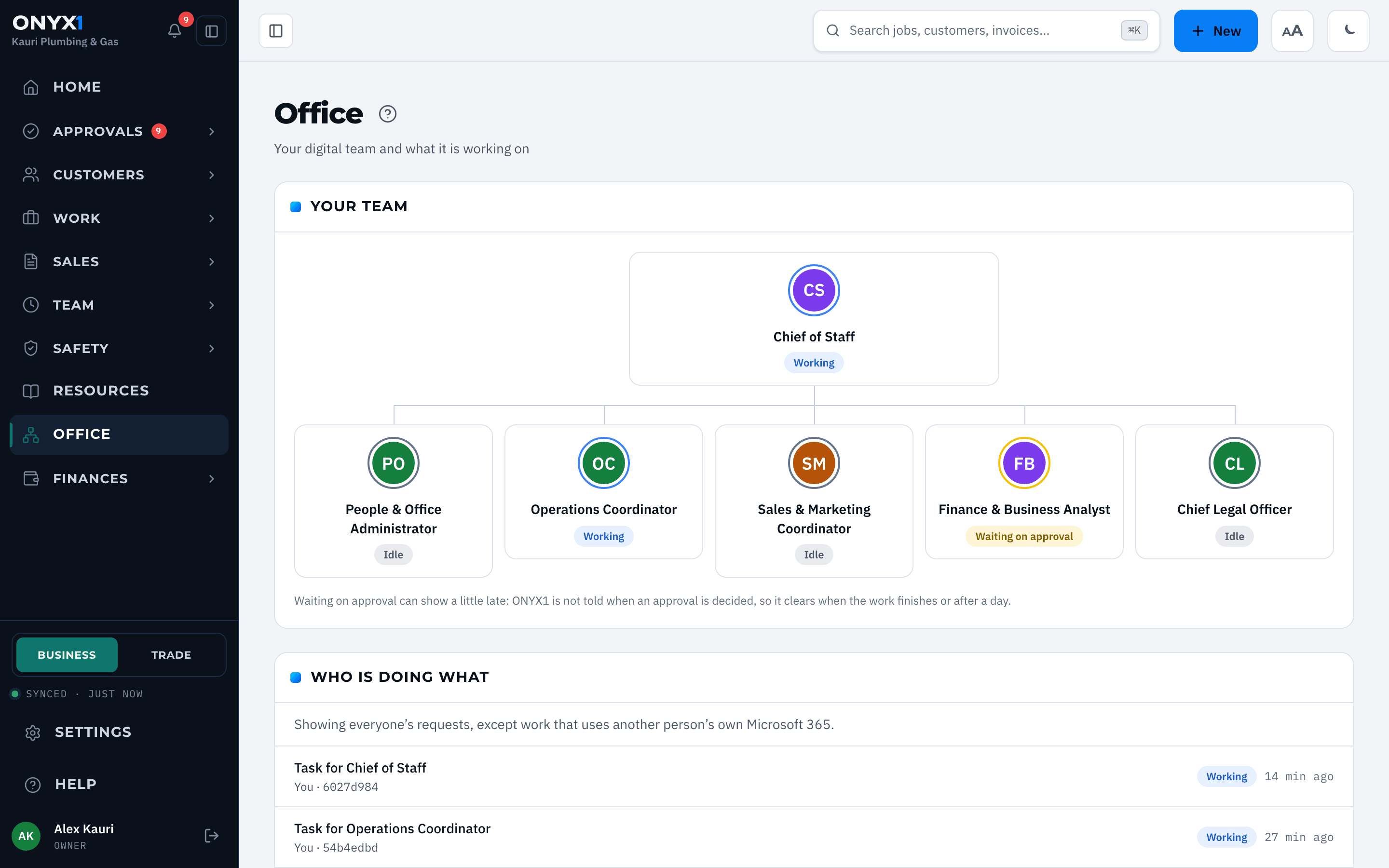1389x868 pixels.
Task: Expand the Team menu chevron
Action: tap(212, 305)
